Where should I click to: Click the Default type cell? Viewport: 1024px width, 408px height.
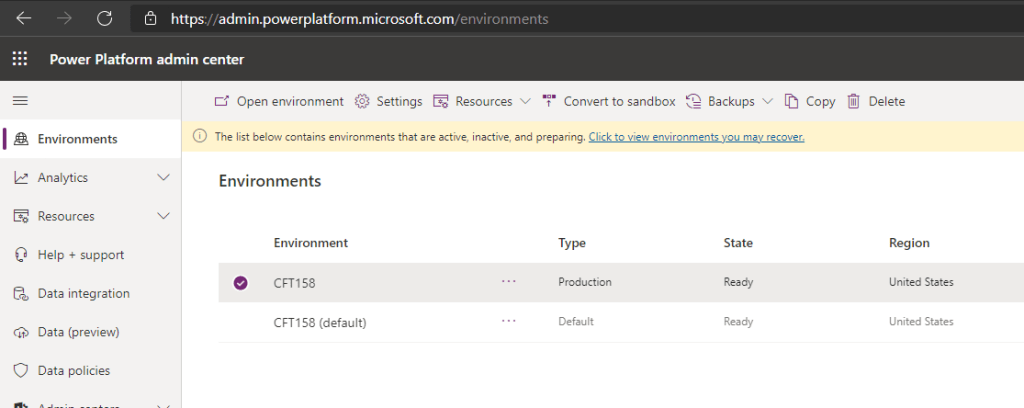(x=576, y=321)
